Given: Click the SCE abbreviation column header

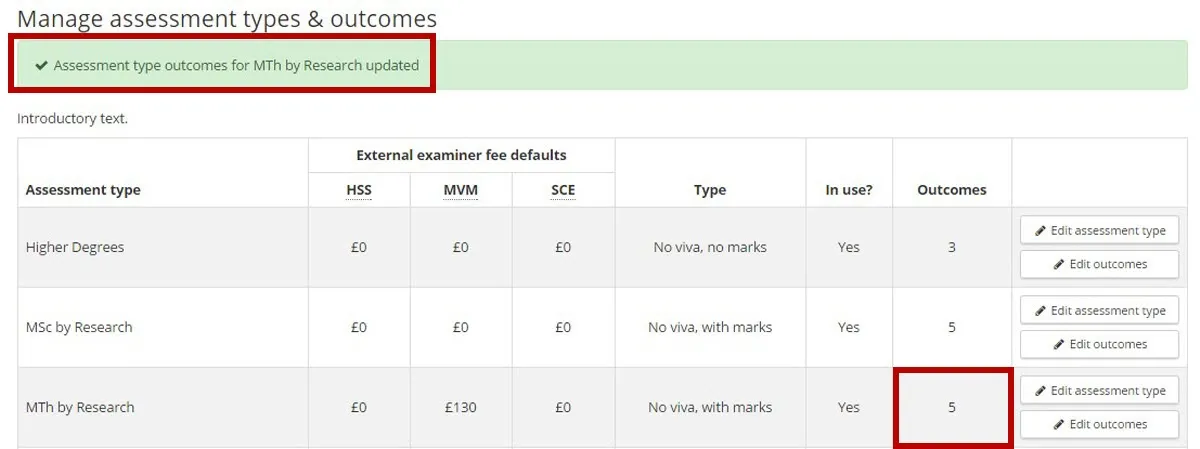Looking at the screenshot, I should point(563,190).
